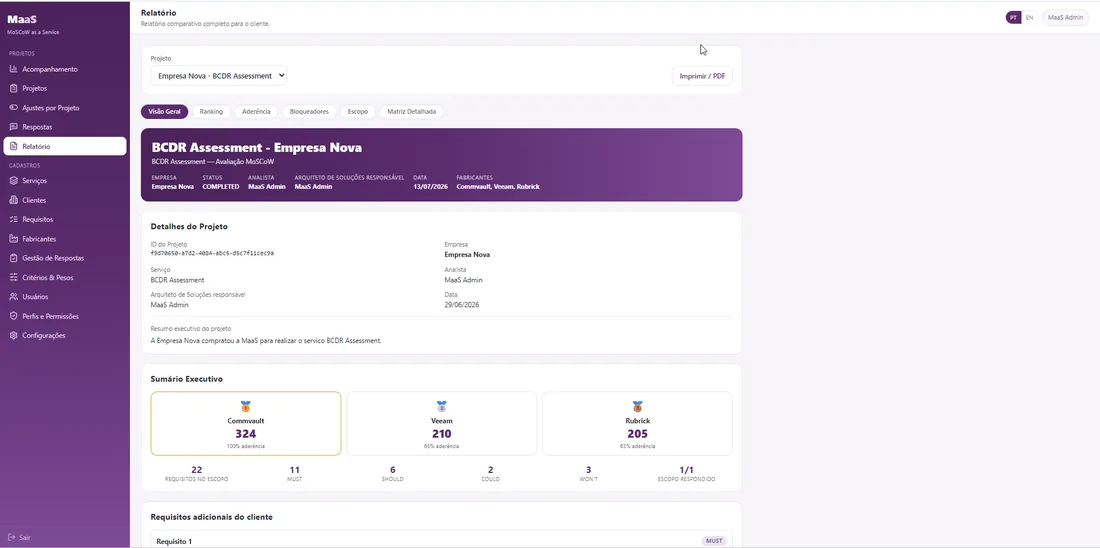Click the 13/07/2026 date in banner
Viewport: 1100px width, 548px height.
click(x=429, y=187)
